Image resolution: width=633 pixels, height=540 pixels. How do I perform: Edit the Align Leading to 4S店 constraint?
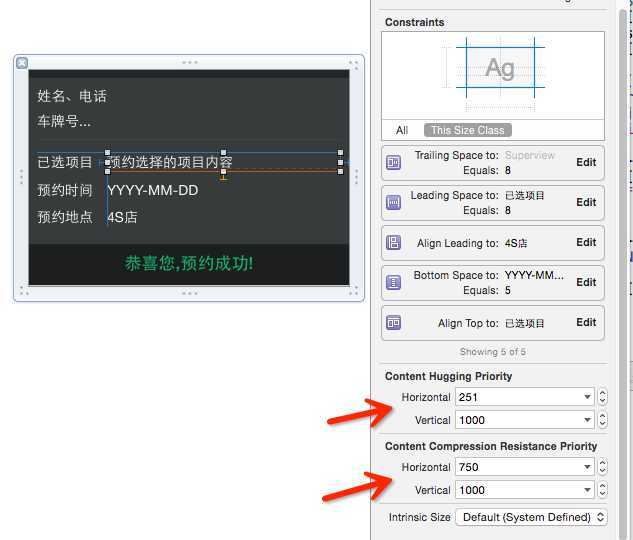586,242
